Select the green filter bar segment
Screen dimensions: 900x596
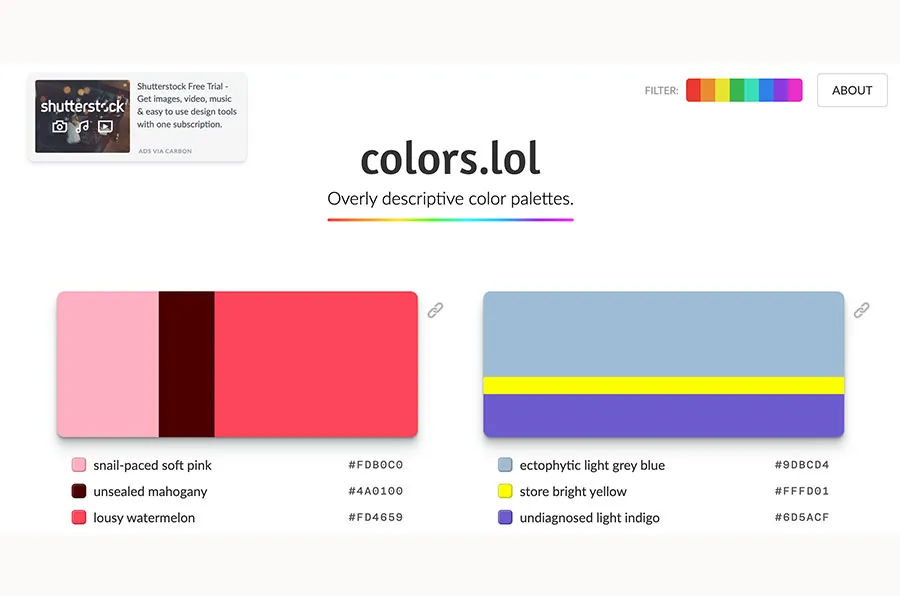pyautogui.click(x=736, y=89)
